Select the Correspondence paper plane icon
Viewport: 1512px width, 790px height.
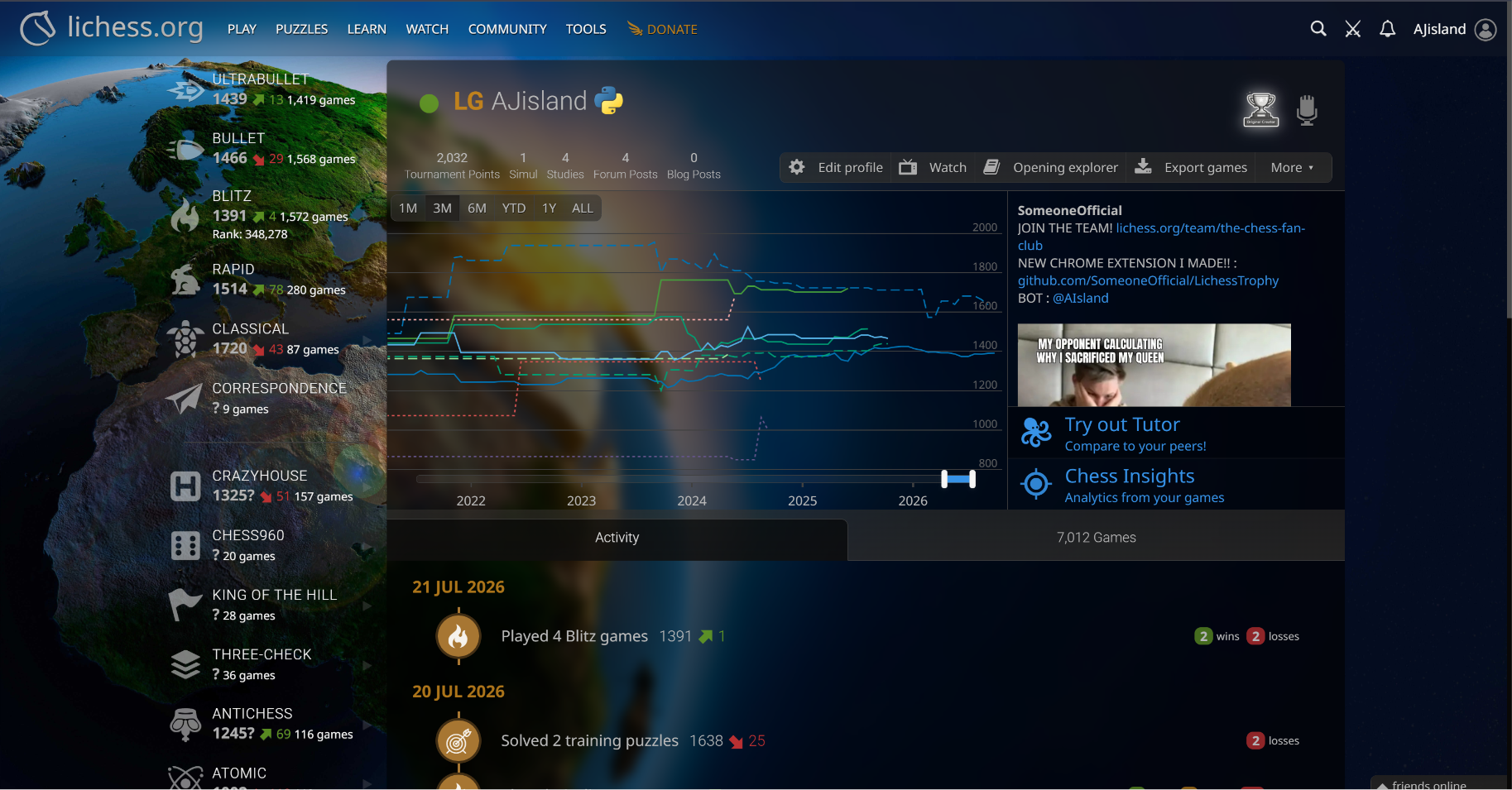(185, 399)
